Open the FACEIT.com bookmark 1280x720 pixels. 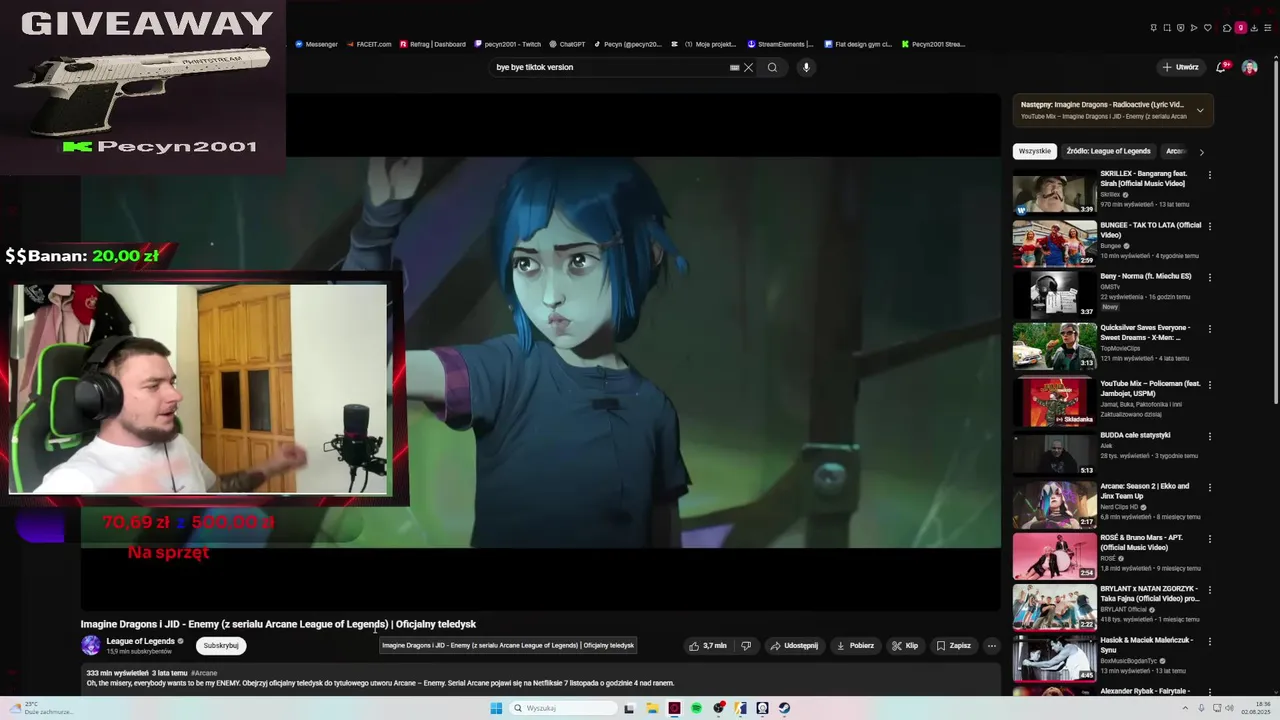tap(368, 44)
